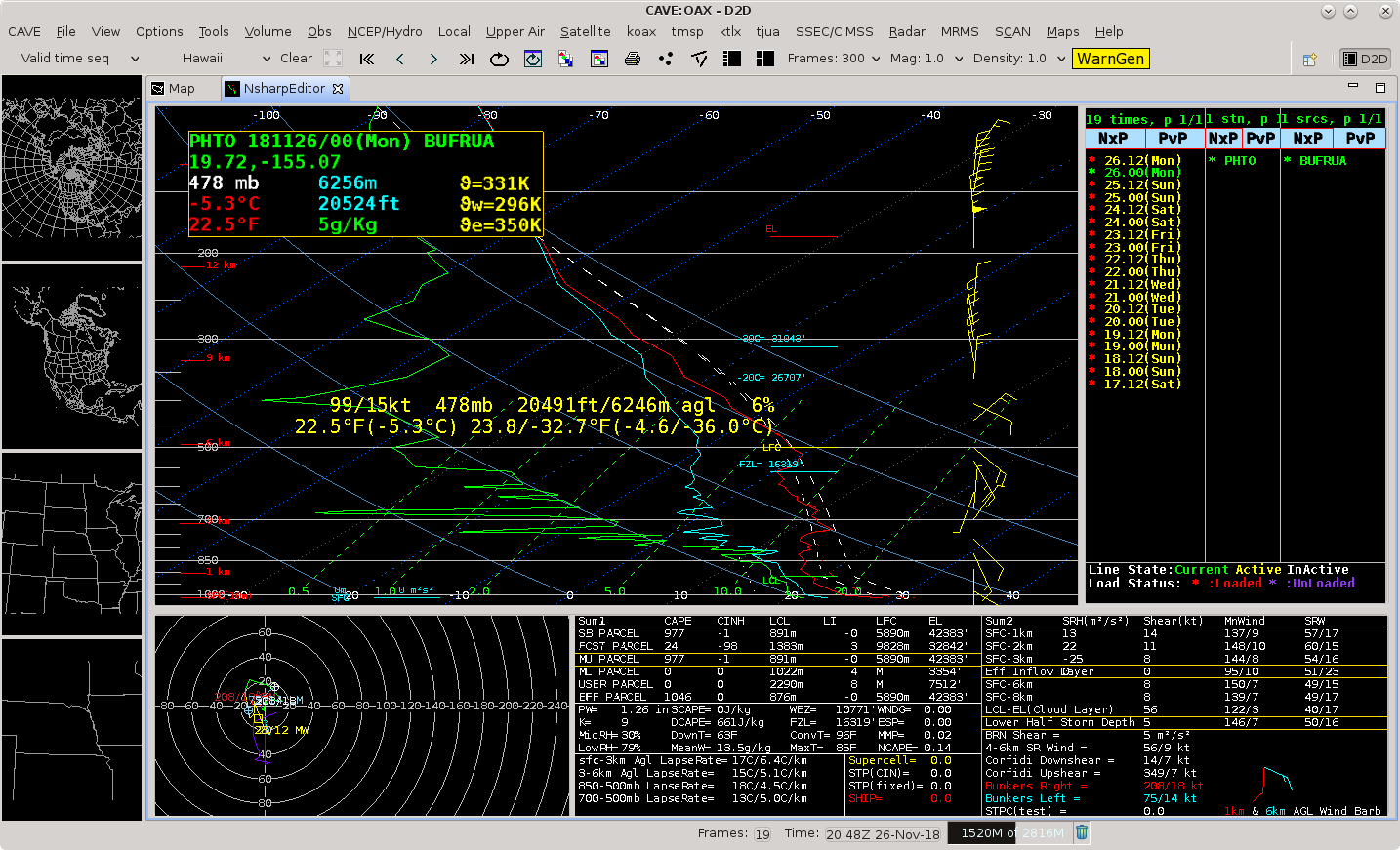The width and height of the screenshot is (1400, 850).
Task: Click the green Current line state legend
Action: click(x=1202, y=570)
